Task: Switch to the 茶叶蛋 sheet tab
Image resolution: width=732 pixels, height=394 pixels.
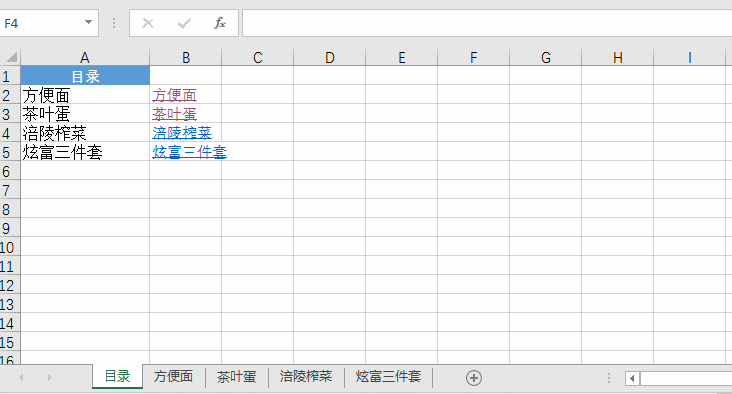Action: [237, 376]
